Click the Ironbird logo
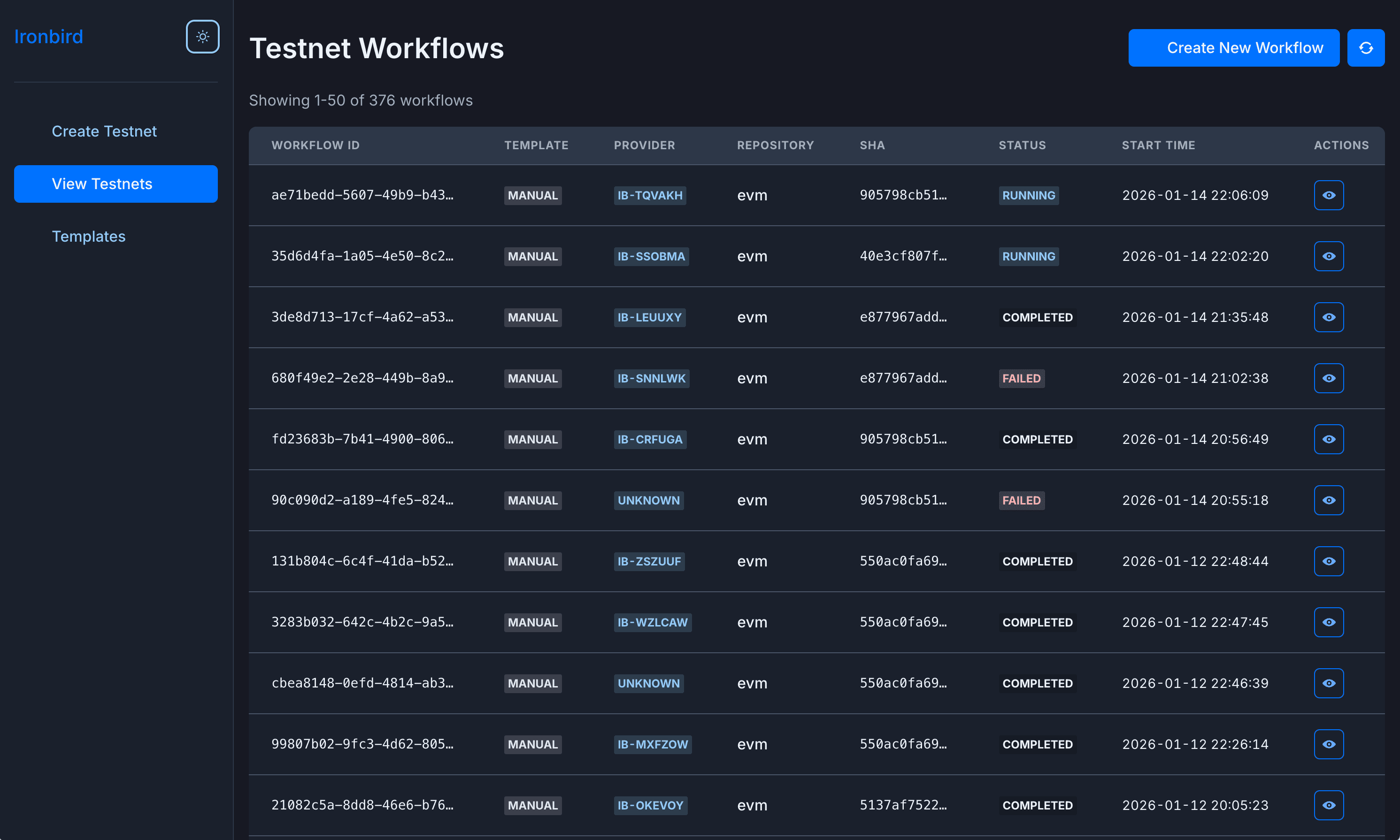This screenshot has width=1400, height=840. [49, 36]
